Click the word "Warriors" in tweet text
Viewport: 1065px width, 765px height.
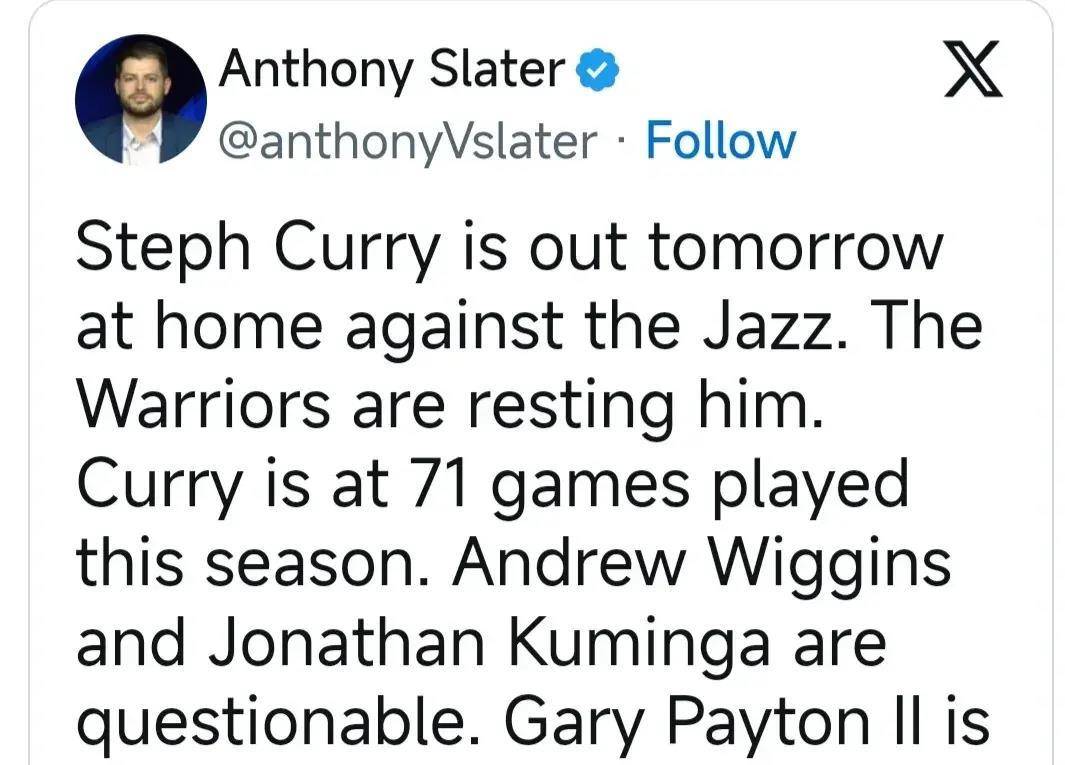pos(204,405)
